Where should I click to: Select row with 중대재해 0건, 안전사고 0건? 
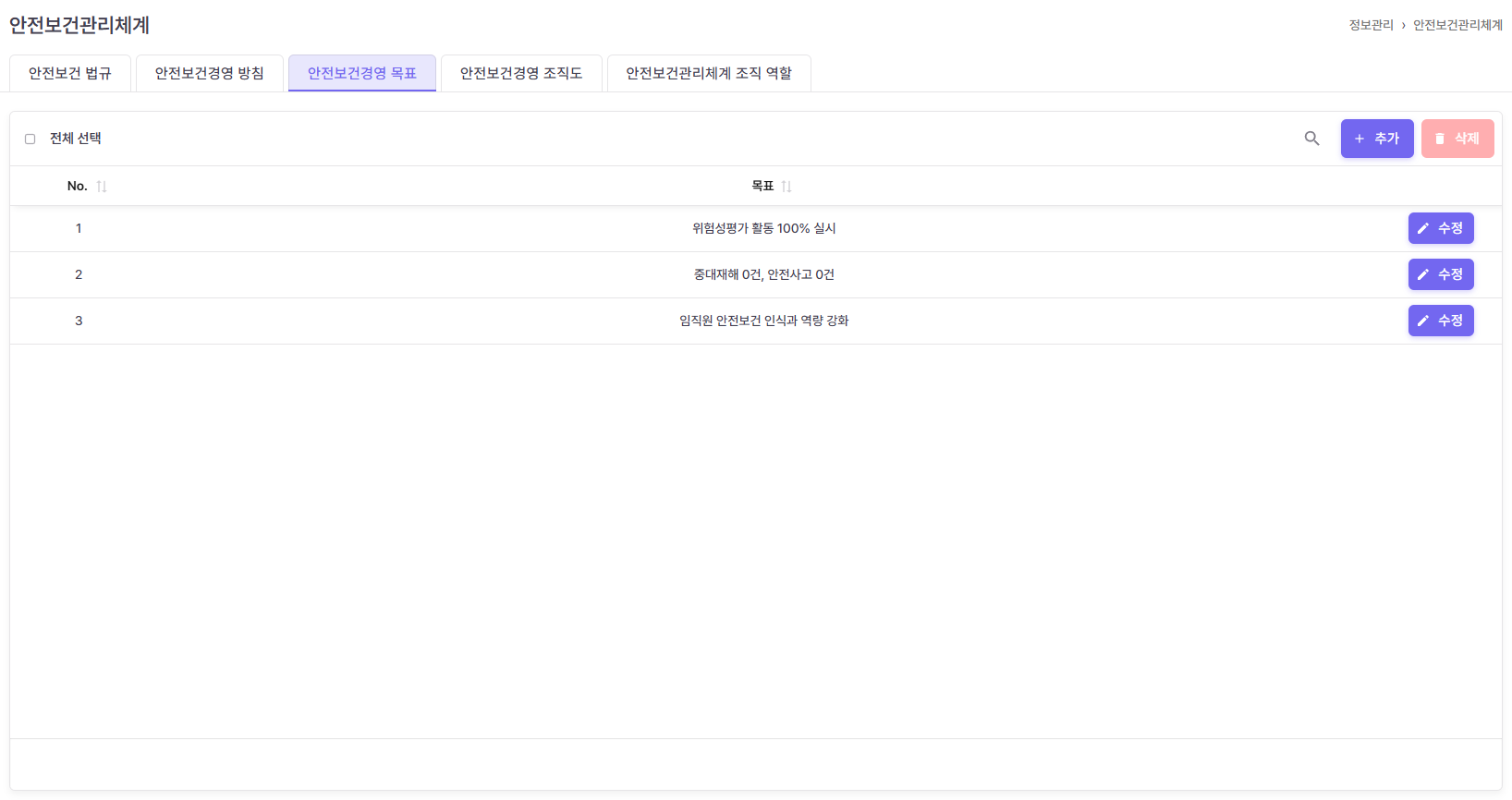tap(763, 274)
